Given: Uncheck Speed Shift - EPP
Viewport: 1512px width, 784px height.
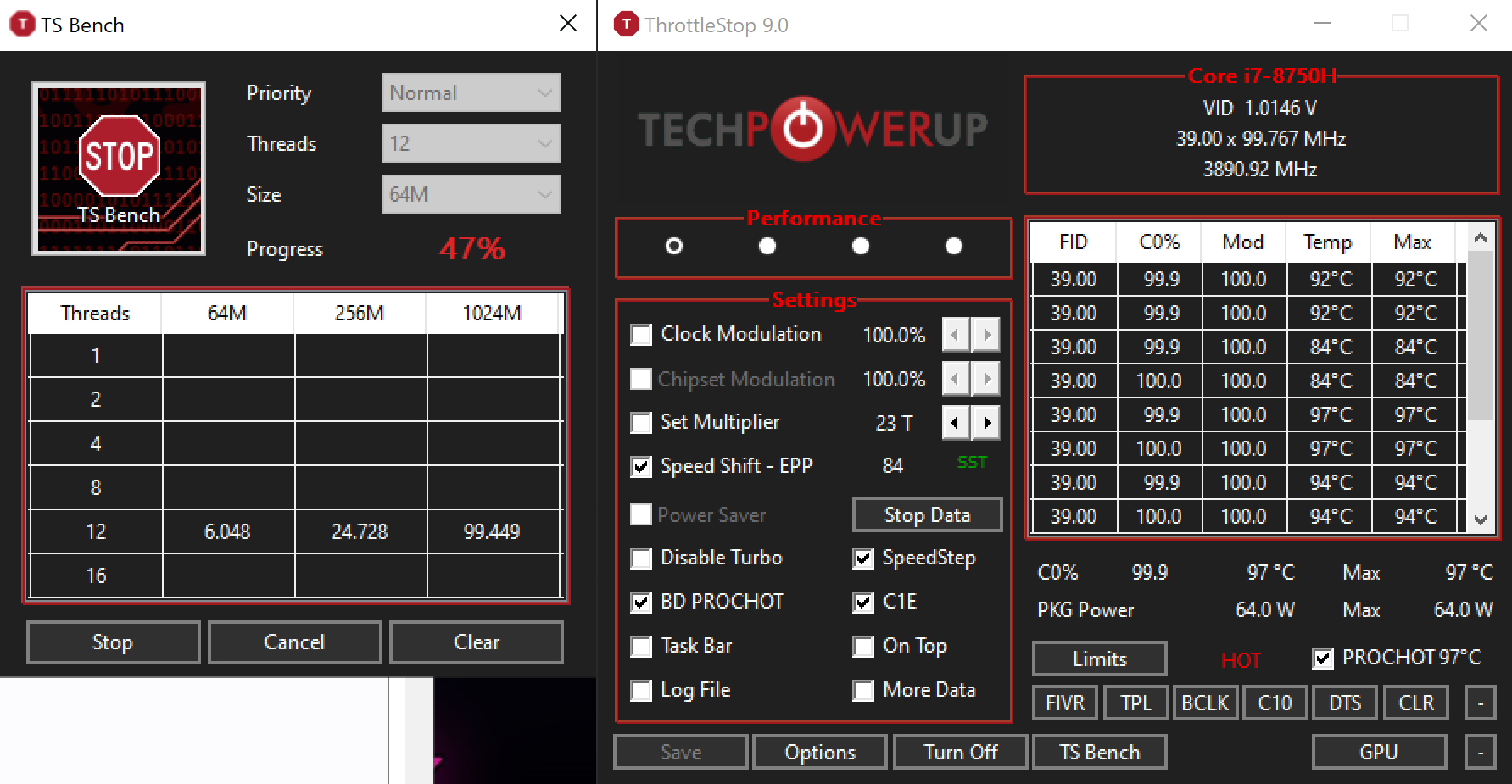Looking at the screenshot, I should pos(642,467).
